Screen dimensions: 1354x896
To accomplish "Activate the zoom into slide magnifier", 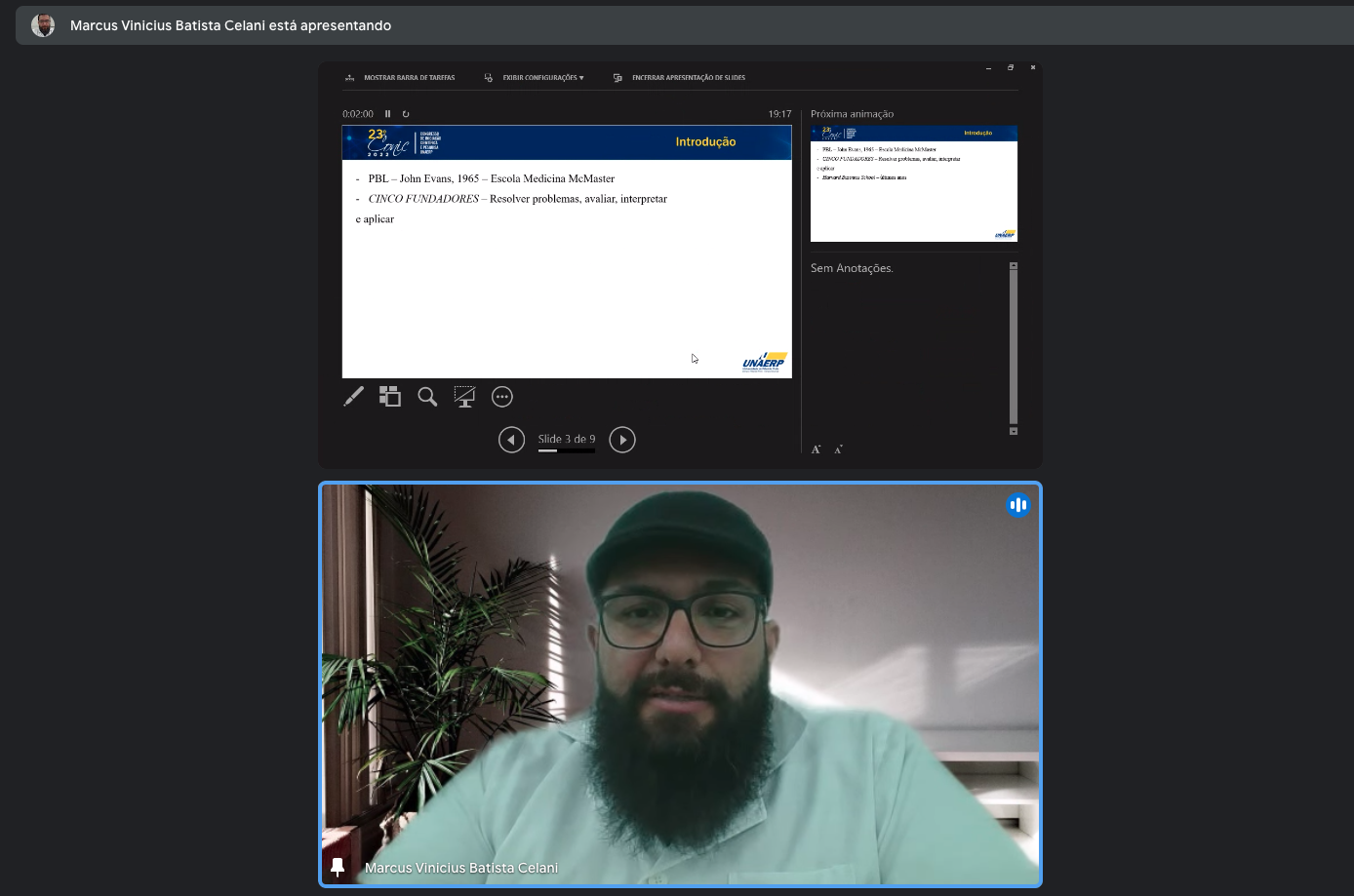I will [x=427, y=396].
